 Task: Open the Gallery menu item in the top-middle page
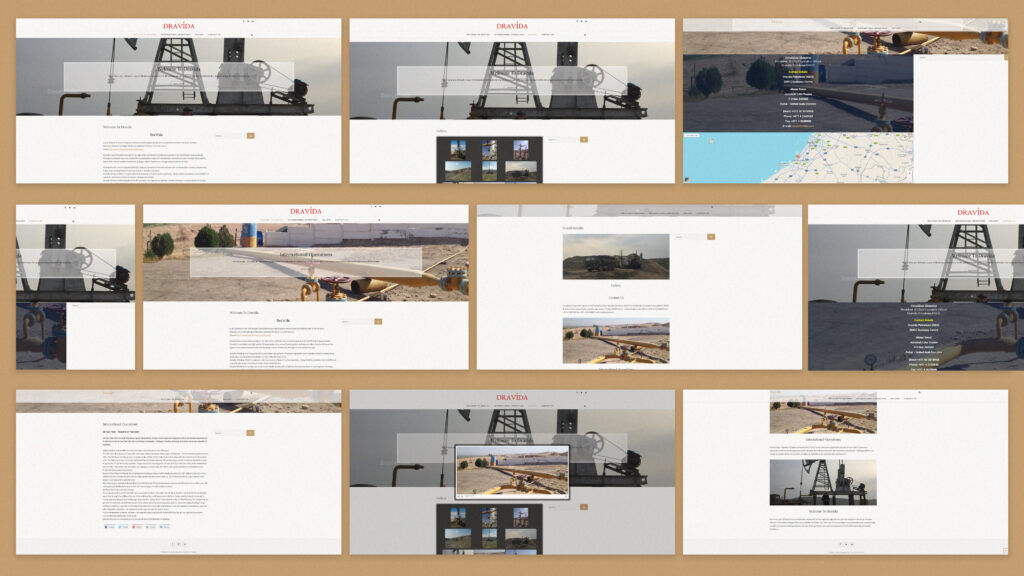[x=534, y=35]
